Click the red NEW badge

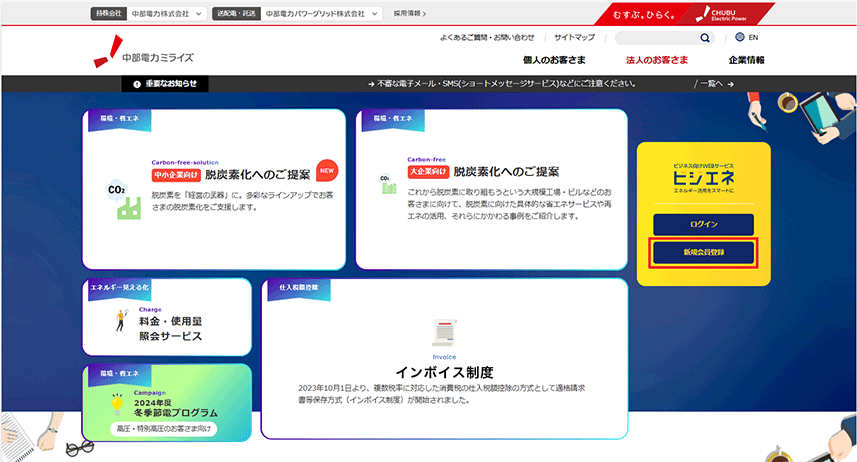pyautogui.click(x=327, y=171)
